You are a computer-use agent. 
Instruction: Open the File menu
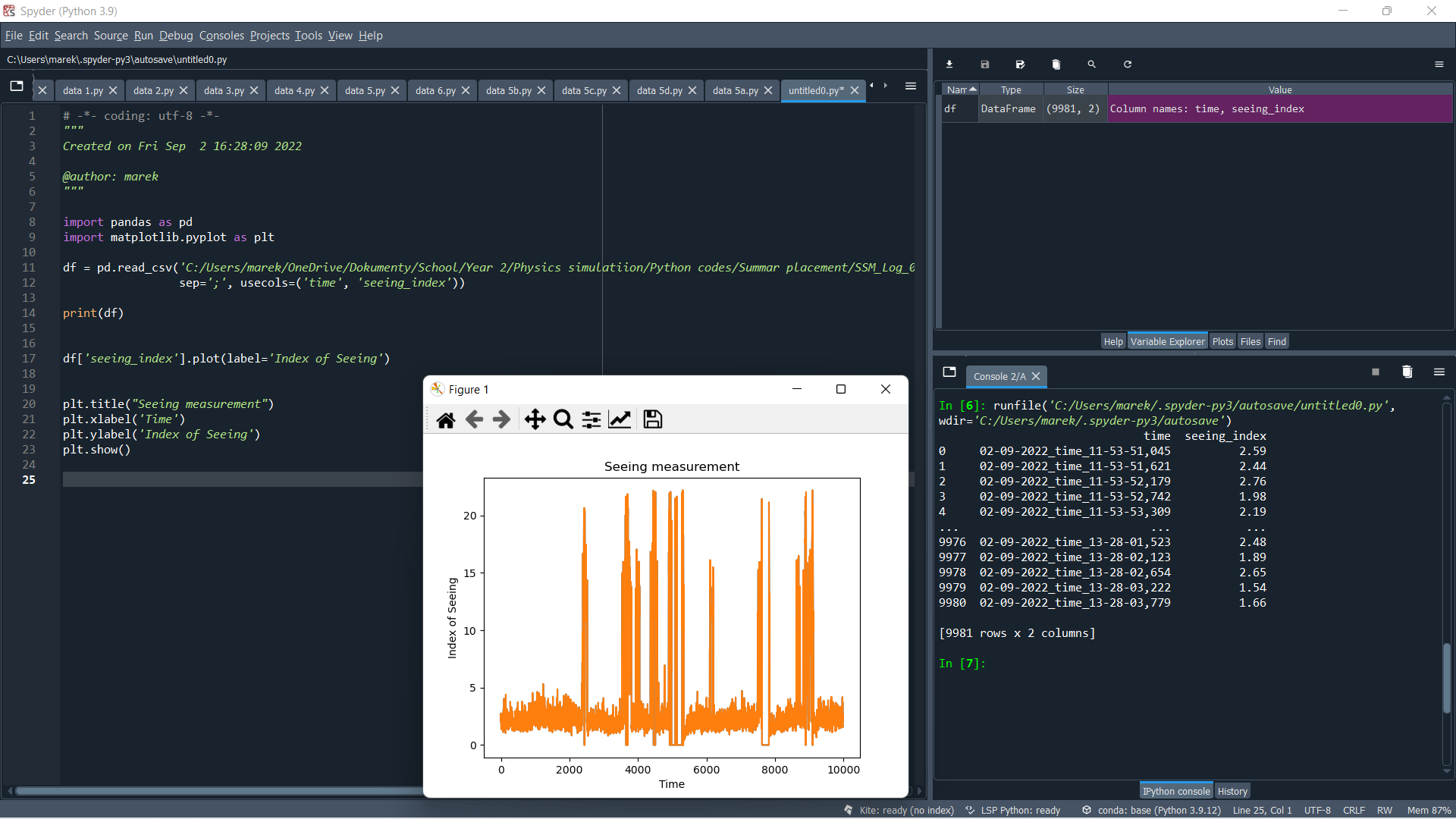[x=14, y=36]
